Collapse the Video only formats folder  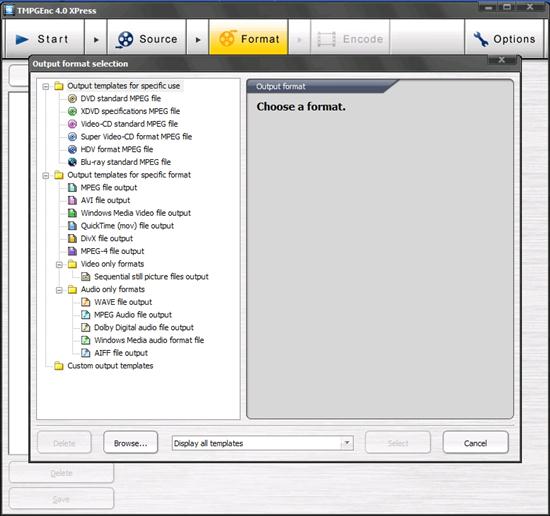pos(59,264)
